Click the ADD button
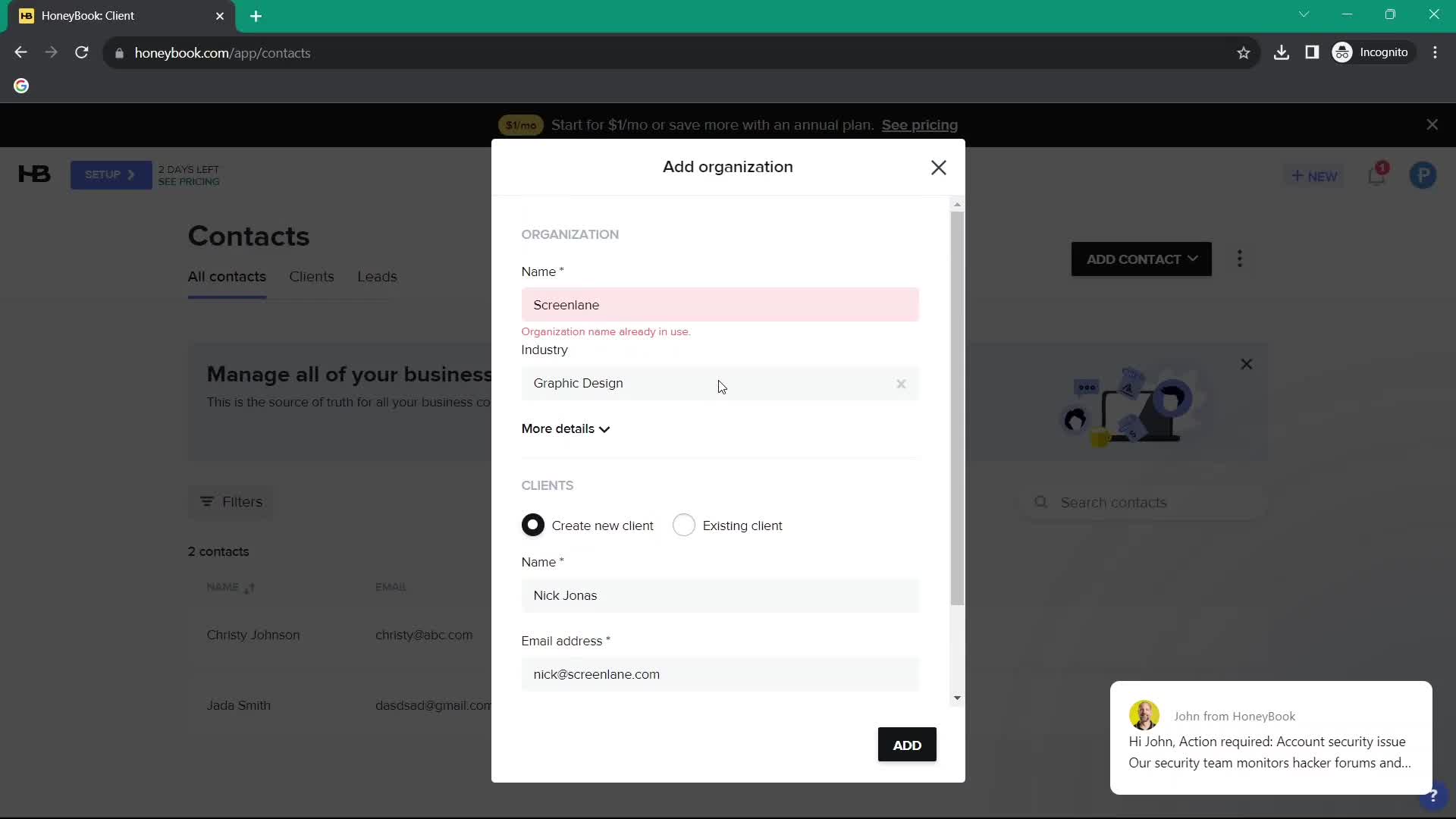This screenshot has width=1456, height=819. coord(907,745)
